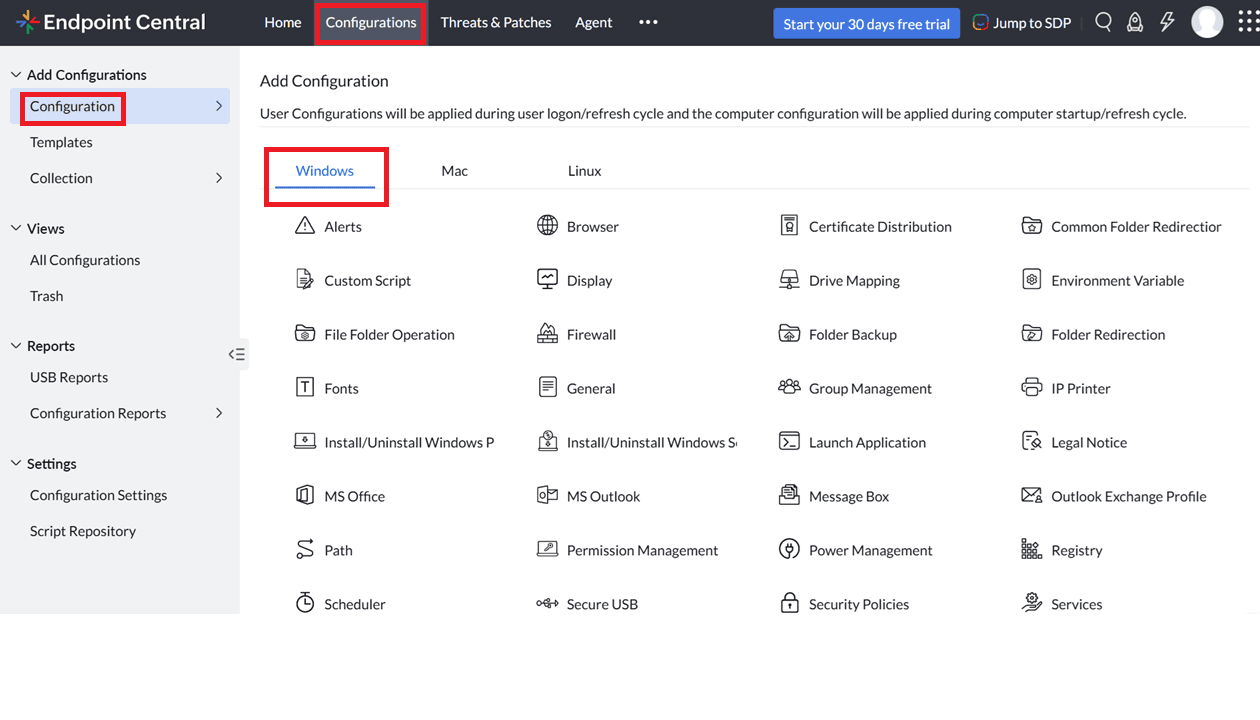Screen dimensions: 1260x720
Task: Click Jump to SDP link
Action: point(1021,23)
